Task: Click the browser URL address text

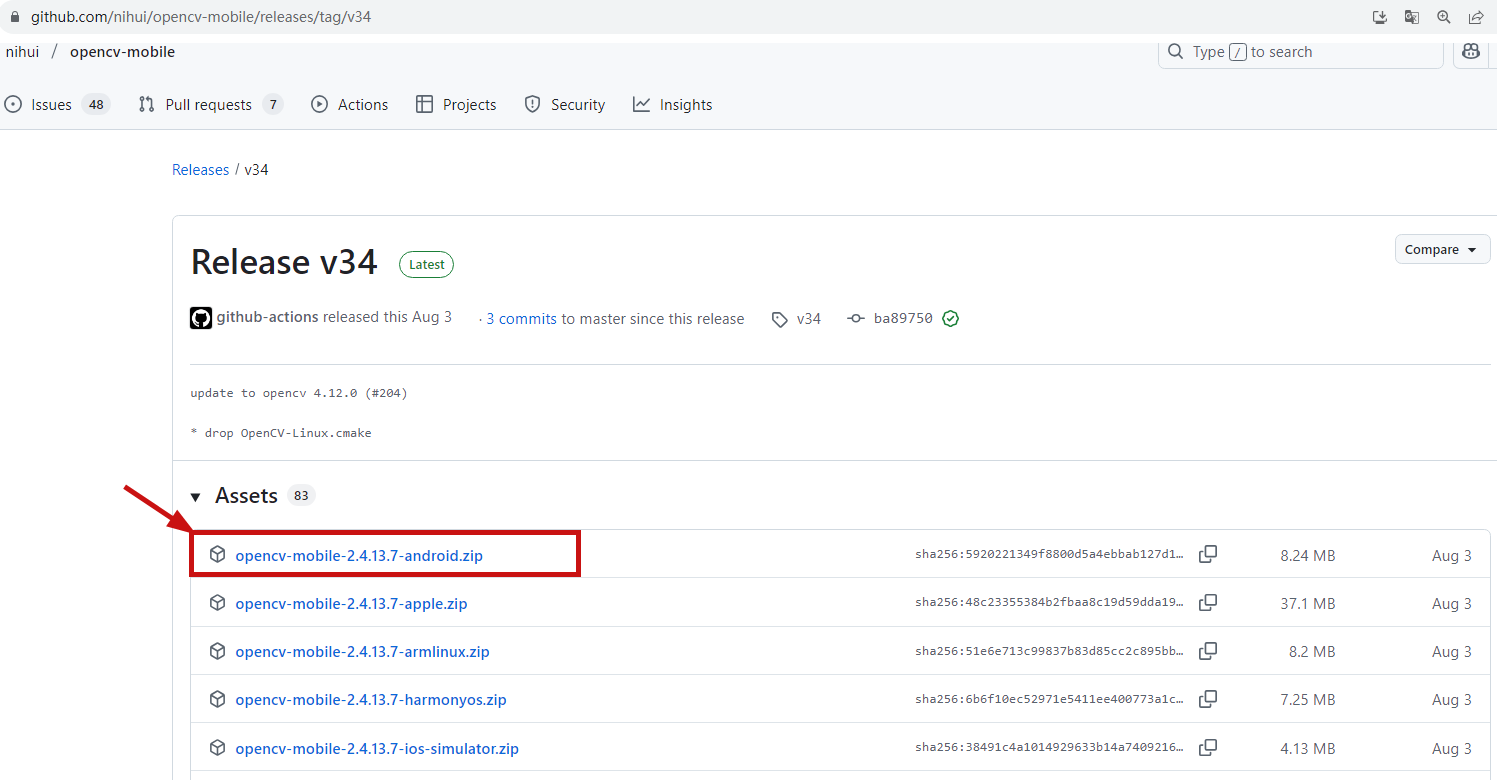Action: click(201, 17)
